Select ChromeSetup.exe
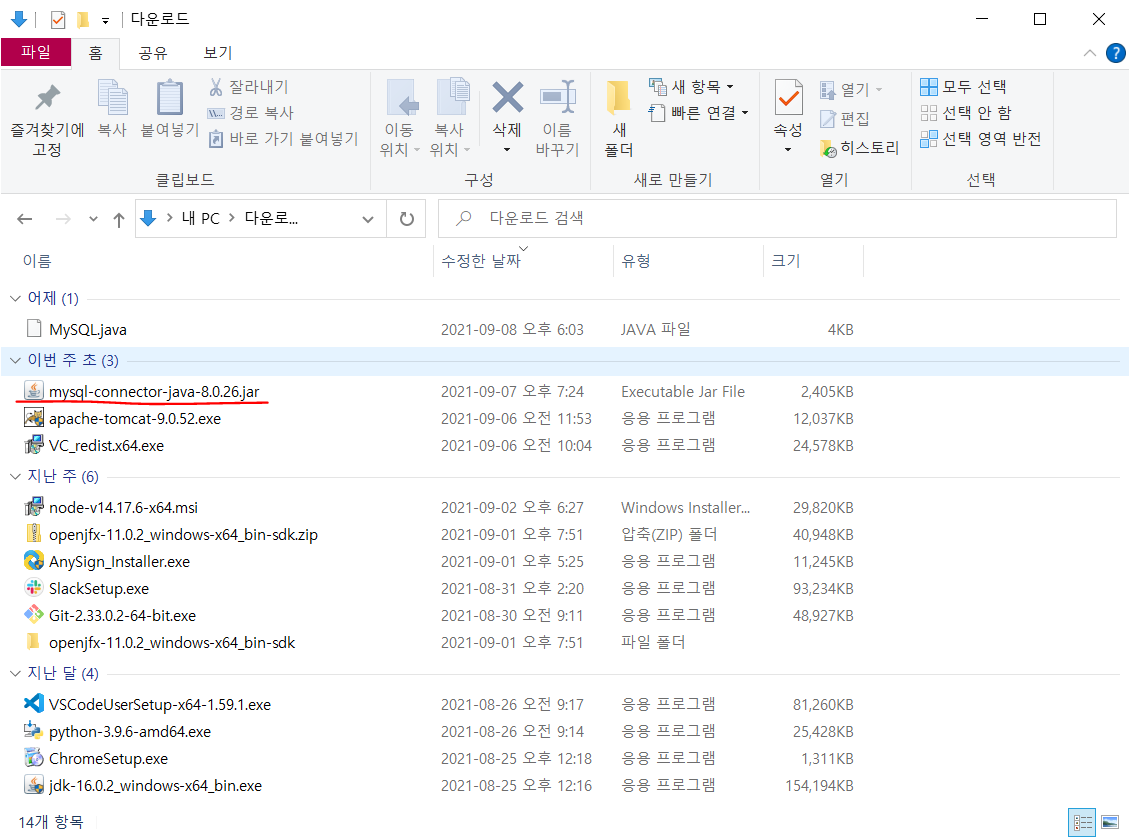The height and width of the screenshot is (838, 1130). click(108, 759)
